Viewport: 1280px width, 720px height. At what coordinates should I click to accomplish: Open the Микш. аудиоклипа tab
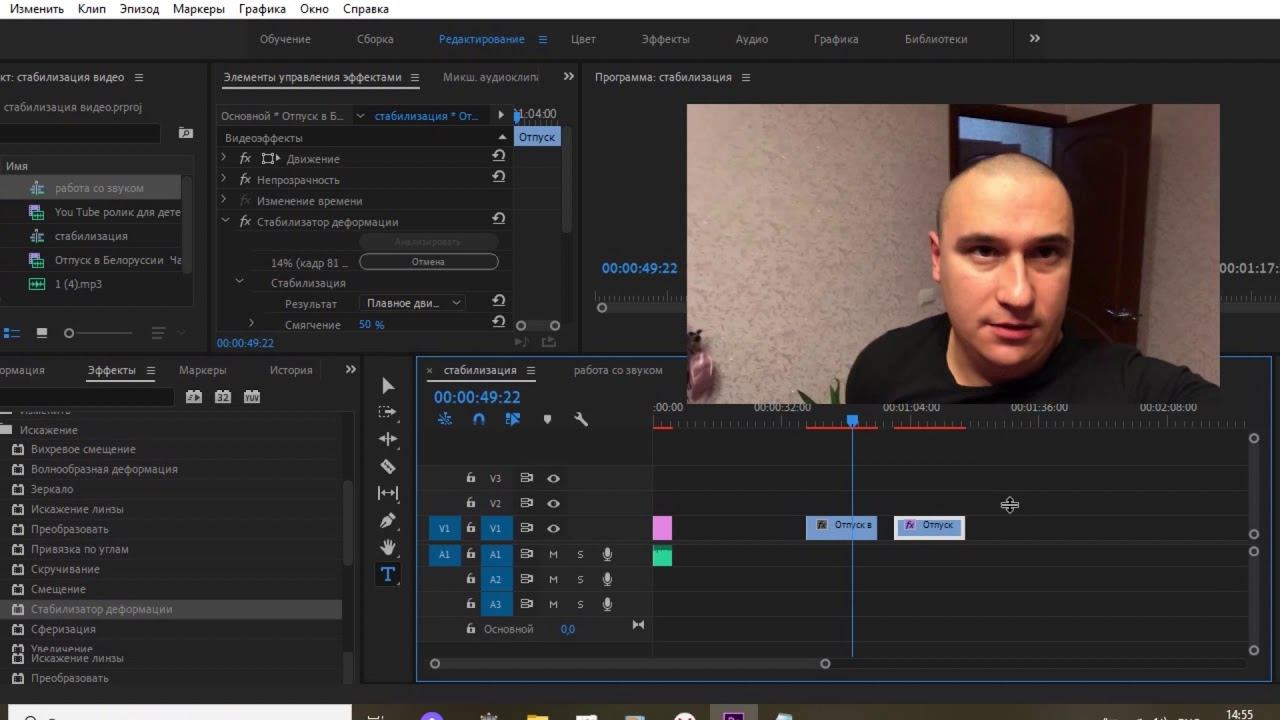tap(490, 77)
